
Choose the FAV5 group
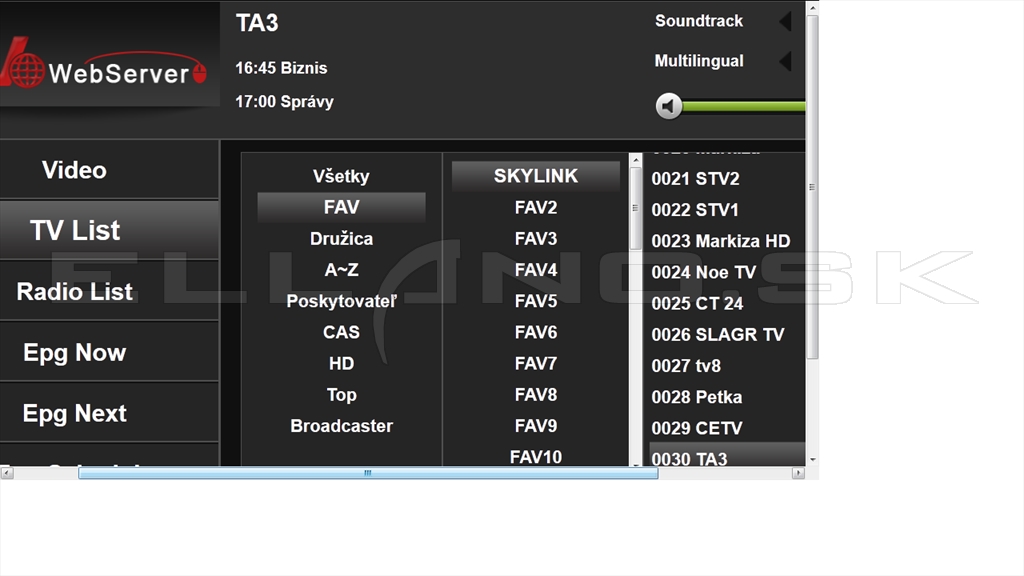tap(536, 301)
